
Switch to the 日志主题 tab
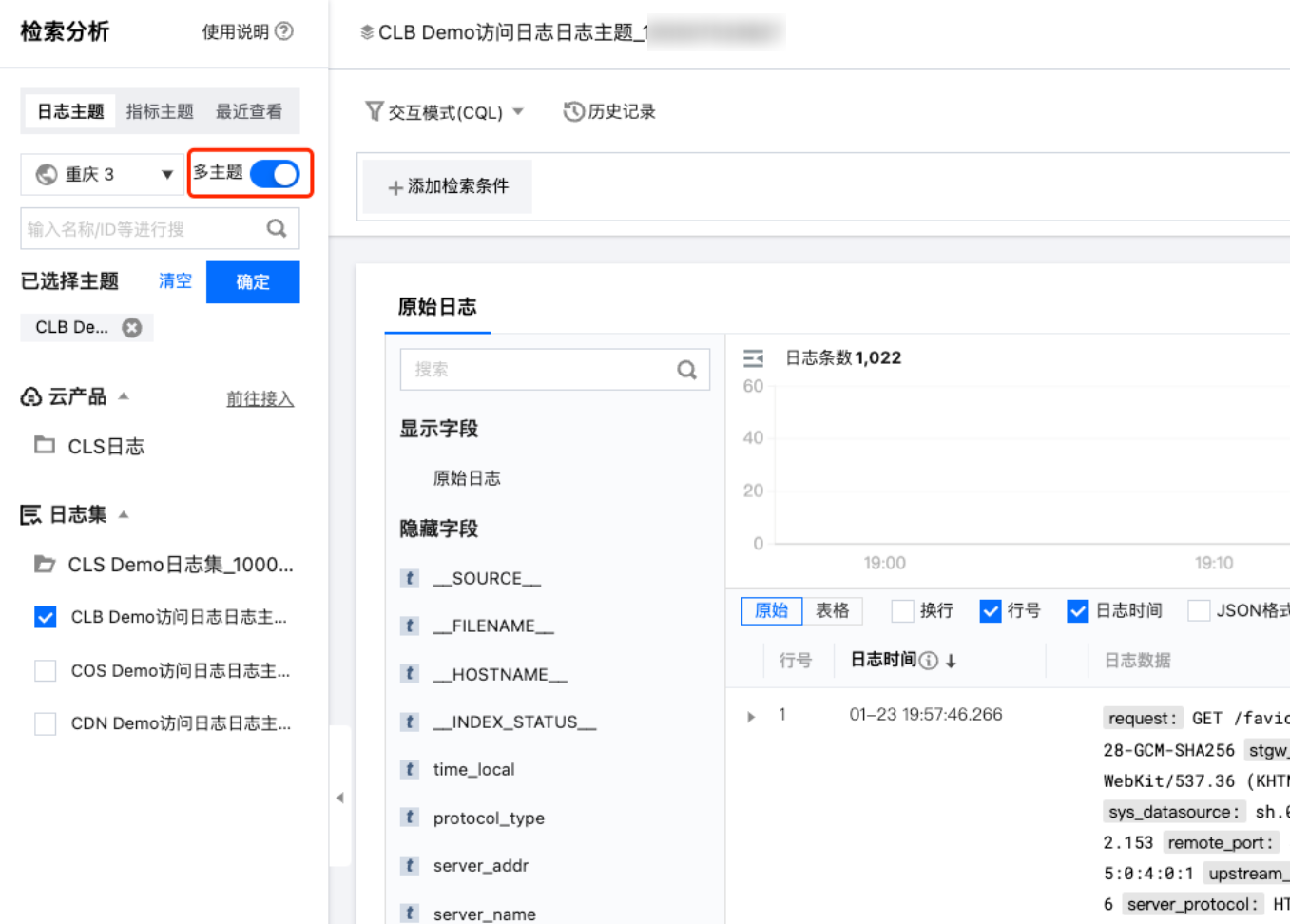coord(70,111)
